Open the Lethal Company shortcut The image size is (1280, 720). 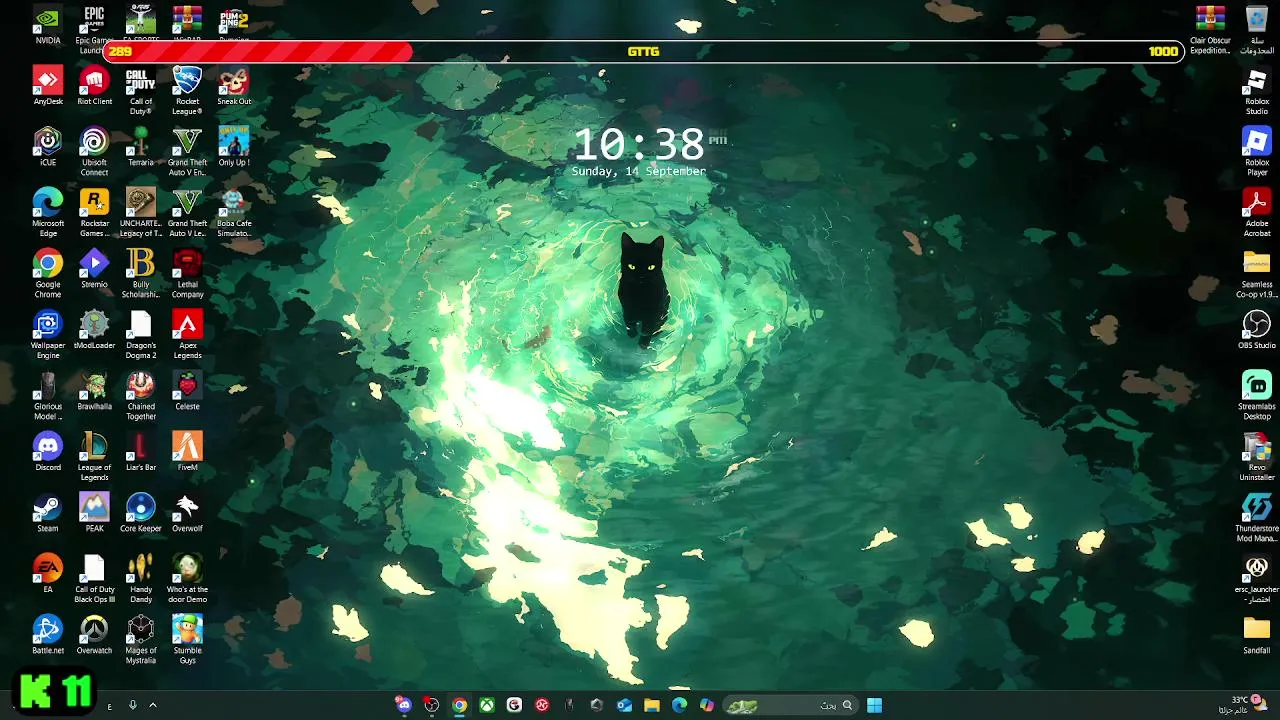coord(187,274)
